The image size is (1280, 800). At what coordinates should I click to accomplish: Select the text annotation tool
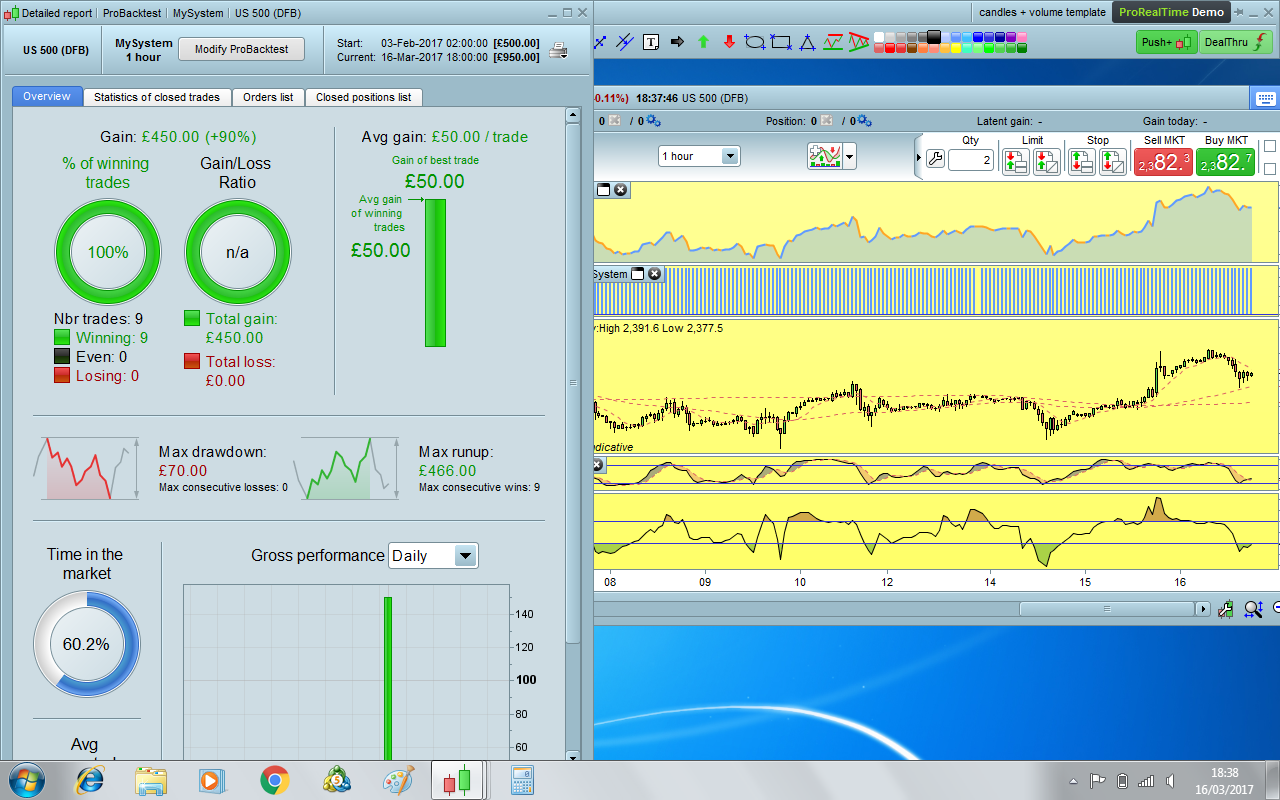[x=652, y=42]
